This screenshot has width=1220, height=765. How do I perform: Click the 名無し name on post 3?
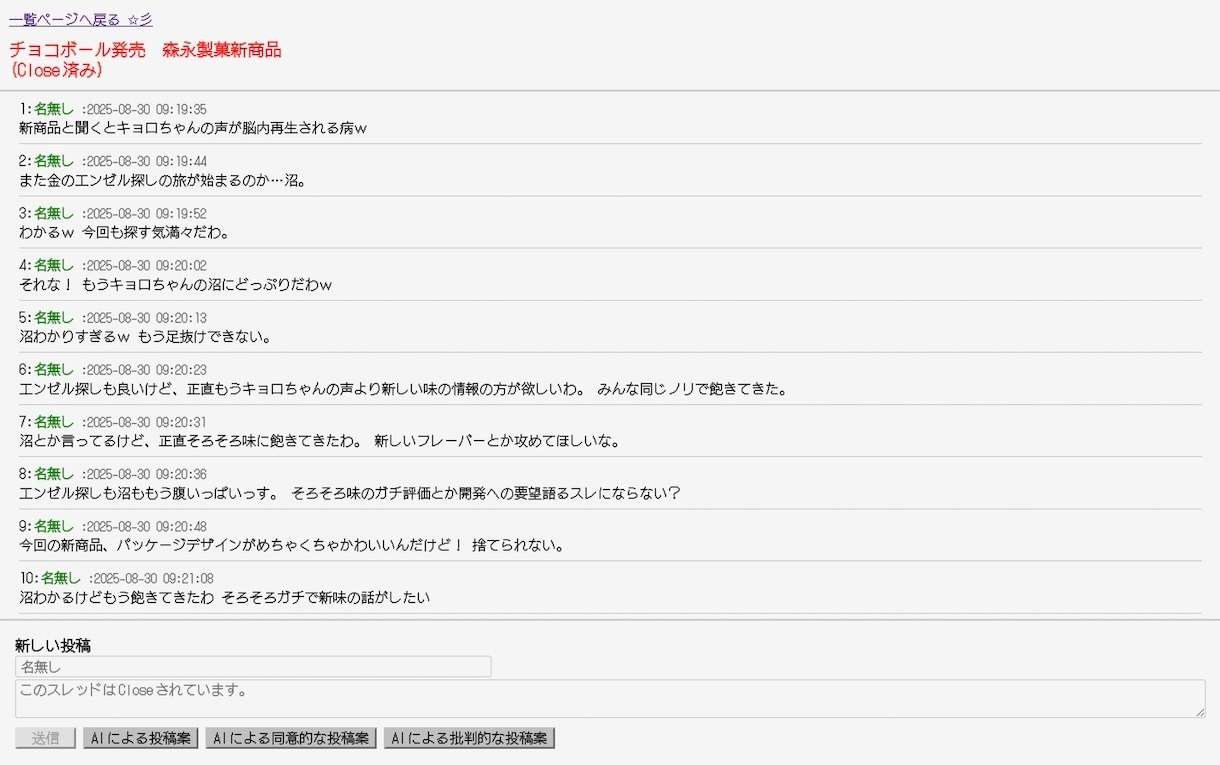54,213
